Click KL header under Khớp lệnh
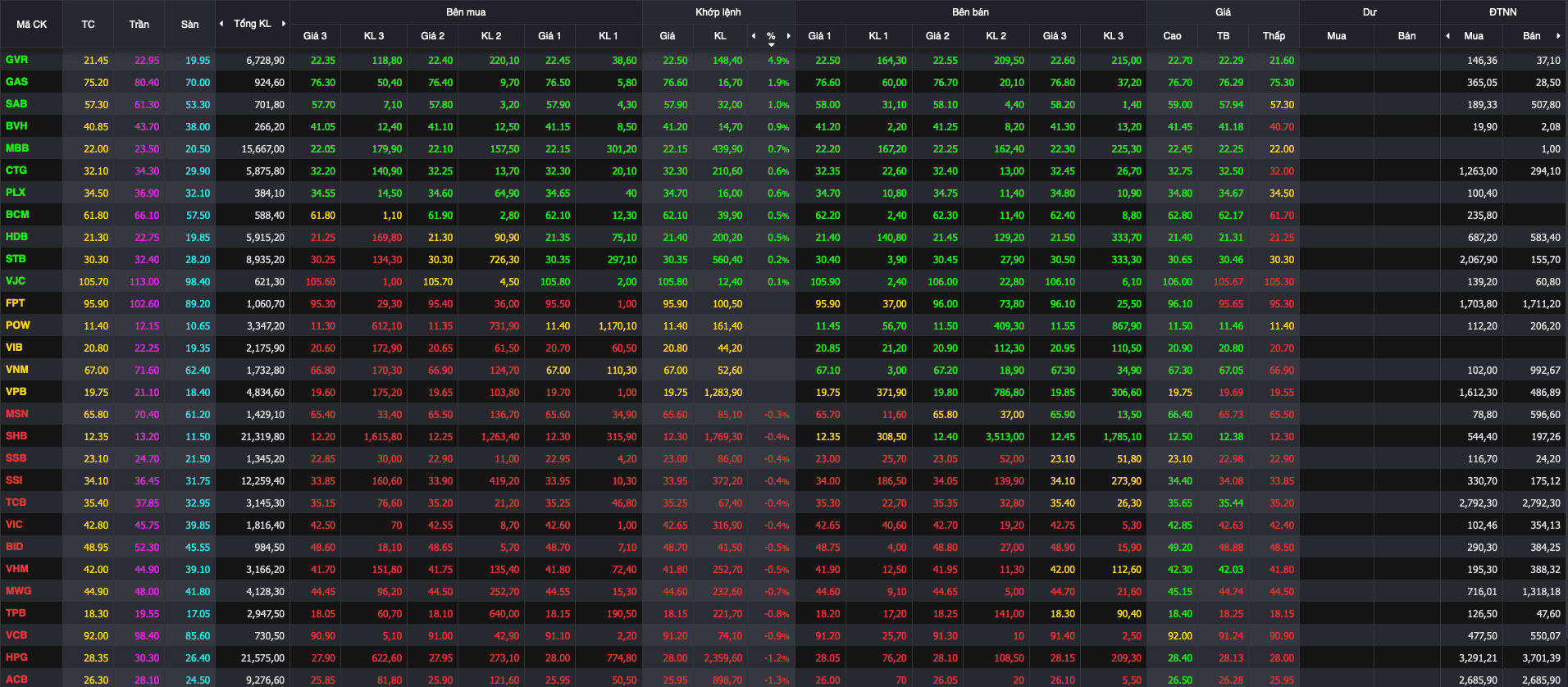1568x687 pixels. [x=720, y=36]
